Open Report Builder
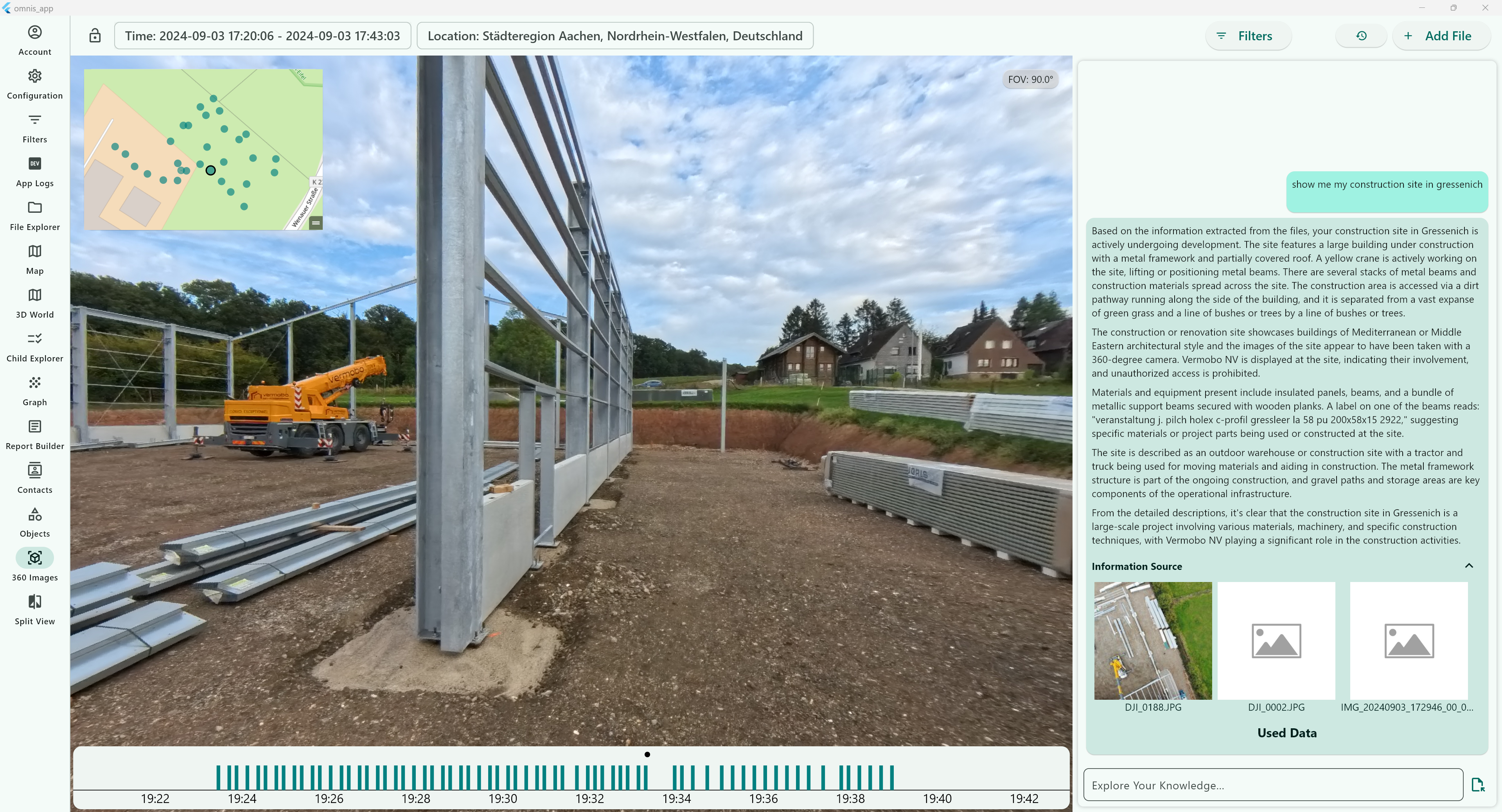The image size is (1502, 812). coord(35,435)
